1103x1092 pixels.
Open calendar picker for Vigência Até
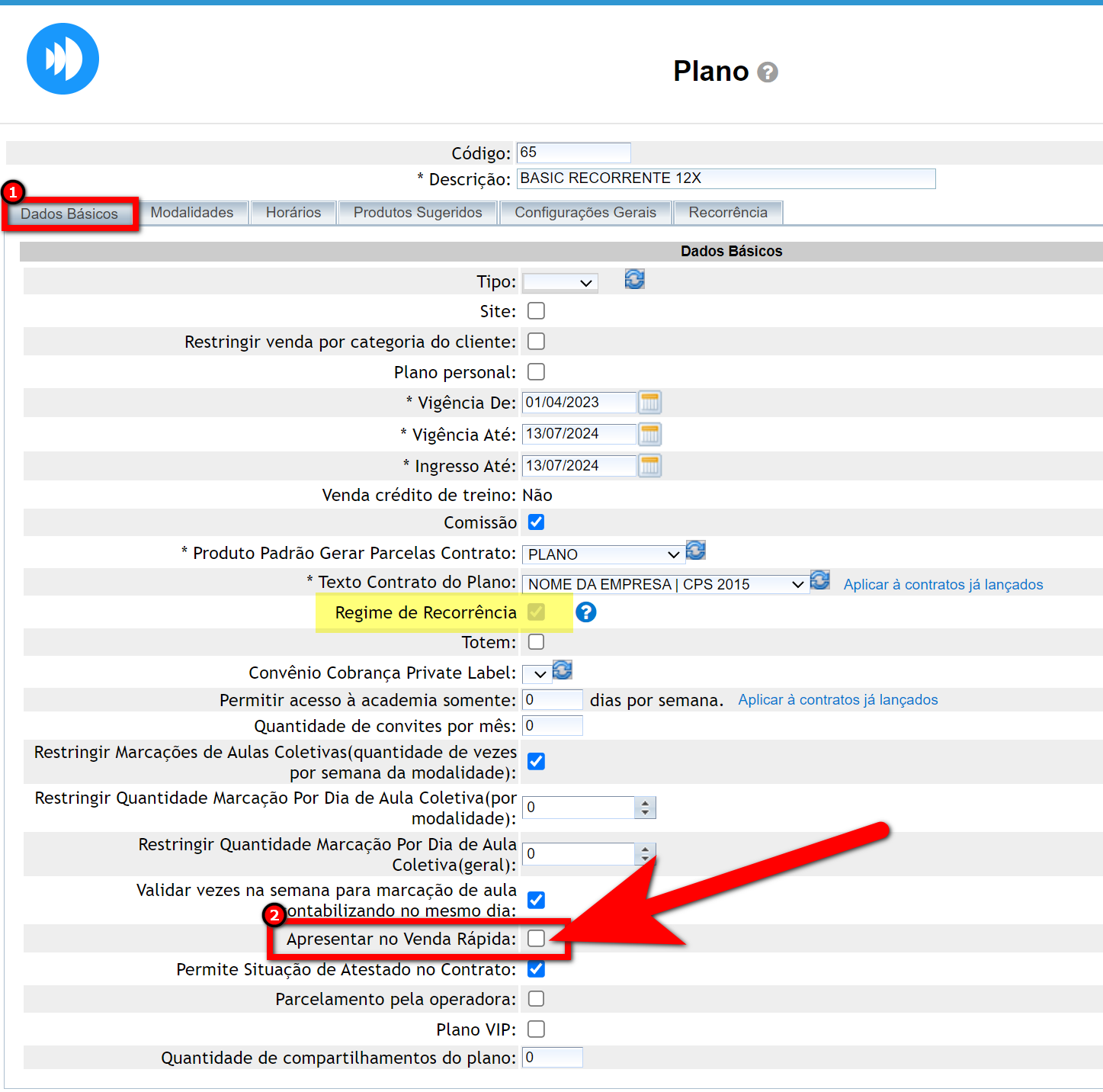point(649,435)
